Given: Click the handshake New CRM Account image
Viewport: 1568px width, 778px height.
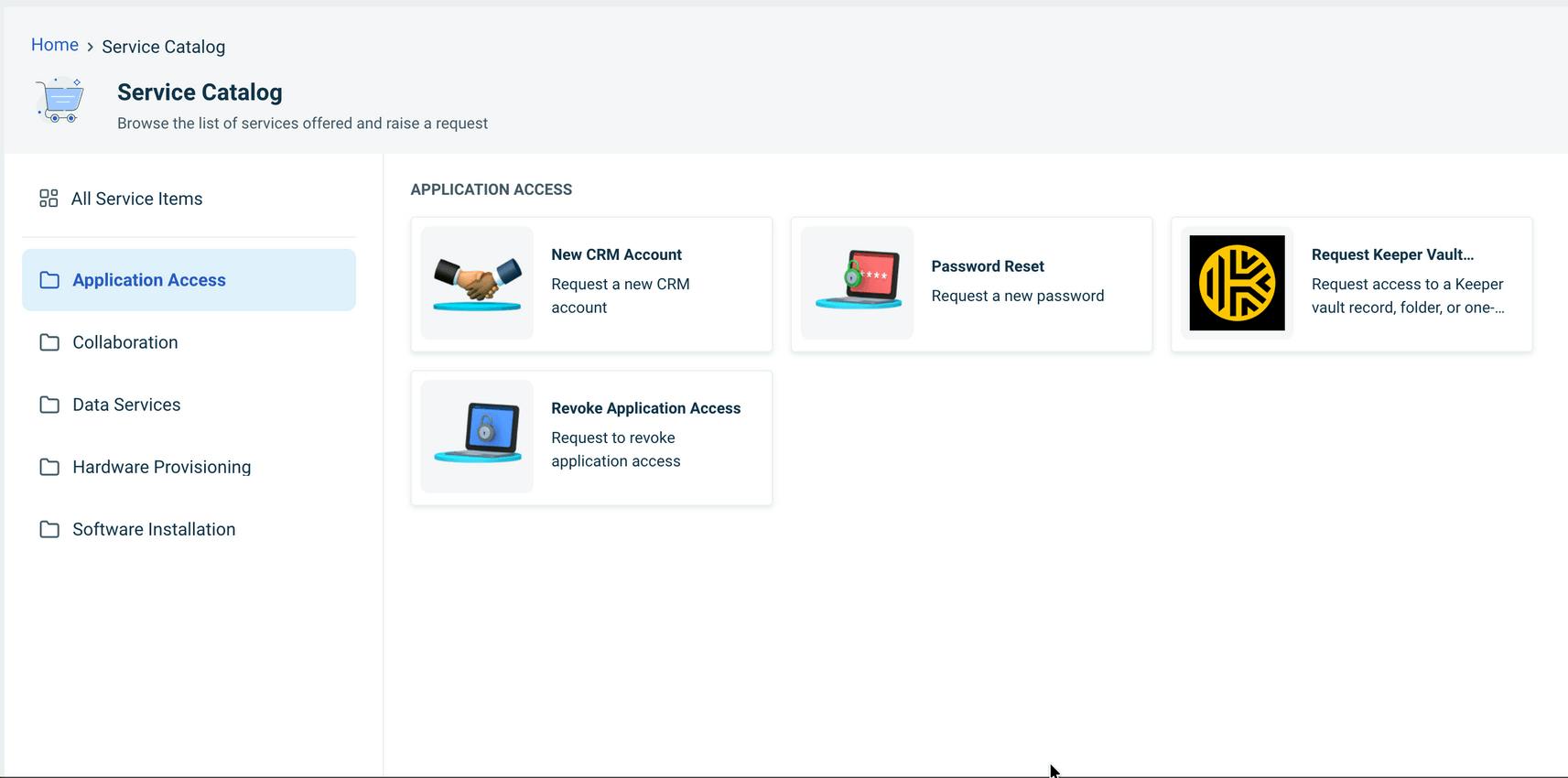Looking at the screenshot, I should [x=477, y=283].
